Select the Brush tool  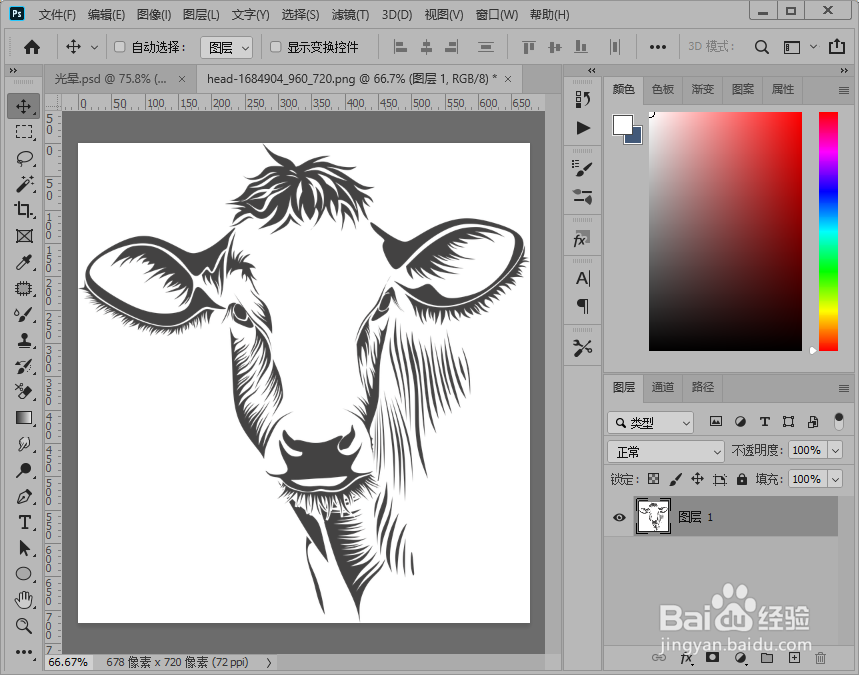click(x=24, y=314)
